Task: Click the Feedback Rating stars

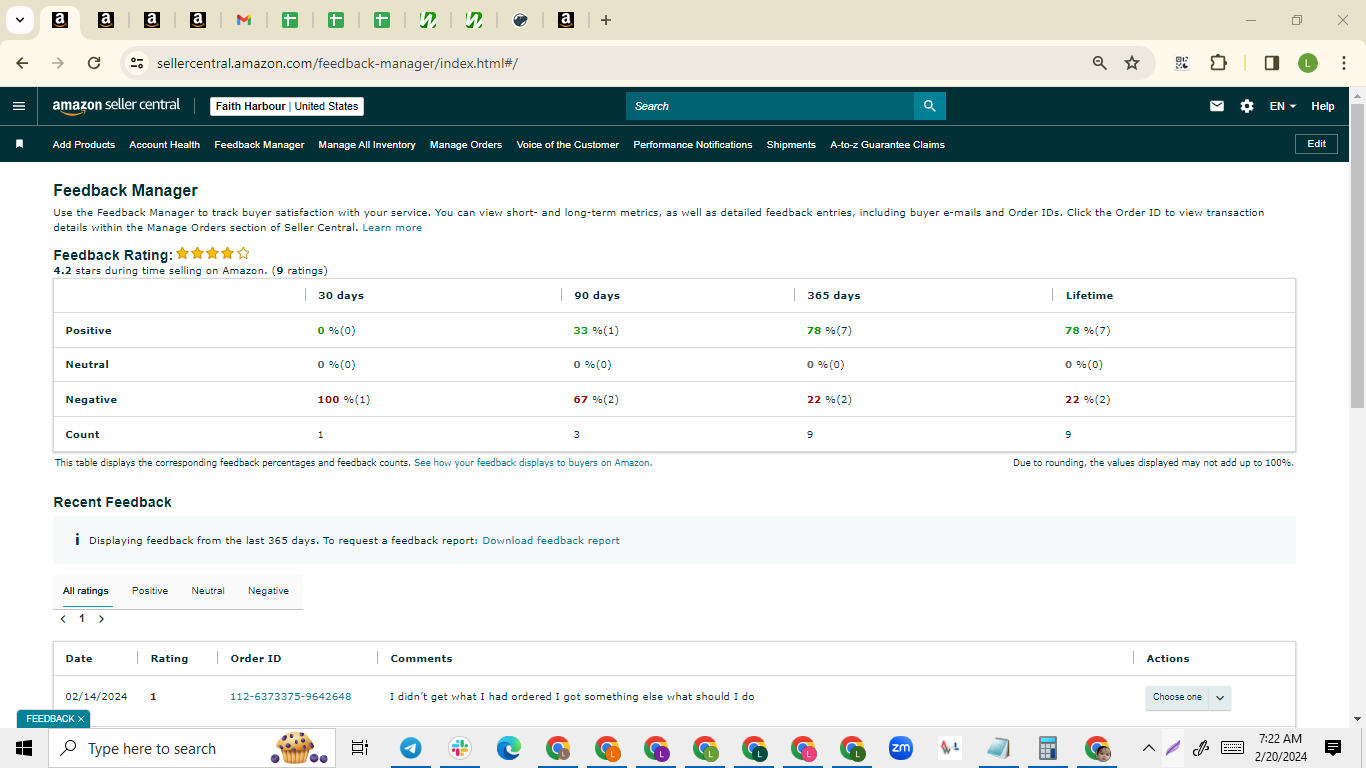Action: (213, 254)
